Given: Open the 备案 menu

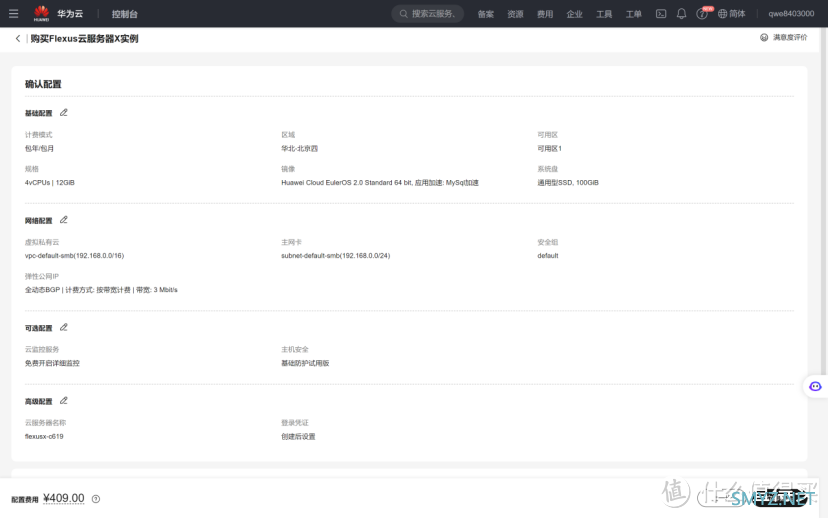Looking at the screenshot, I should [486, 14].
